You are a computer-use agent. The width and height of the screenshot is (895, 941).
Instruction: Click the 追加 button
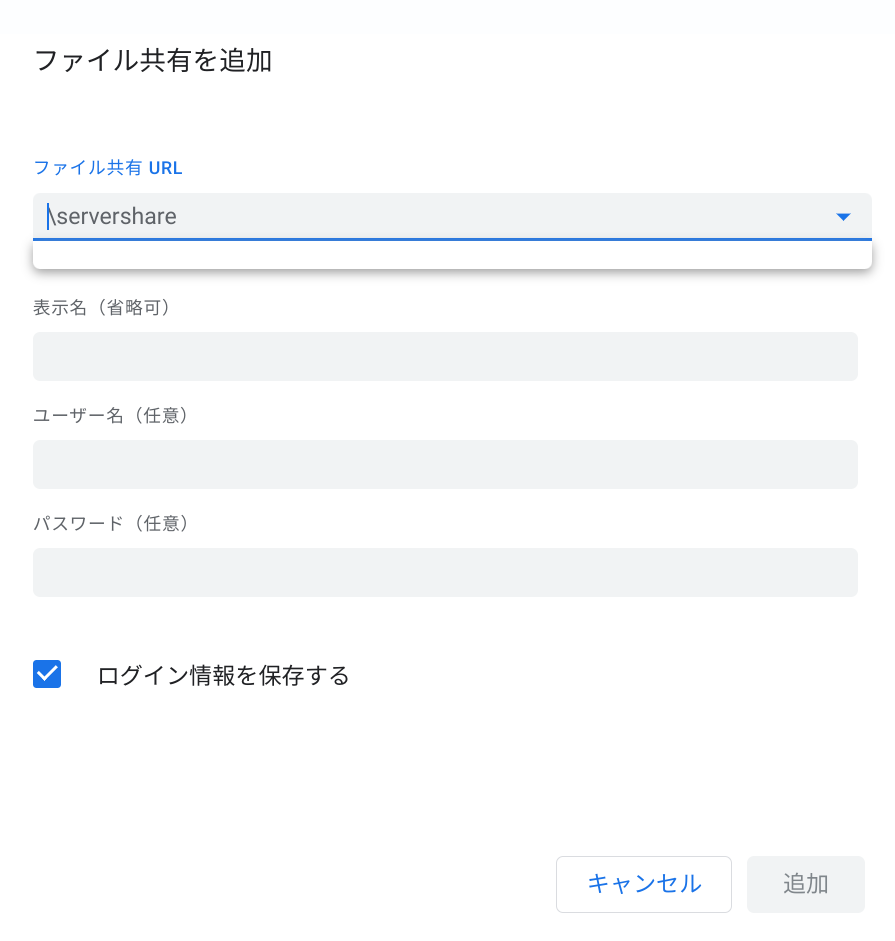click(805, 884)
